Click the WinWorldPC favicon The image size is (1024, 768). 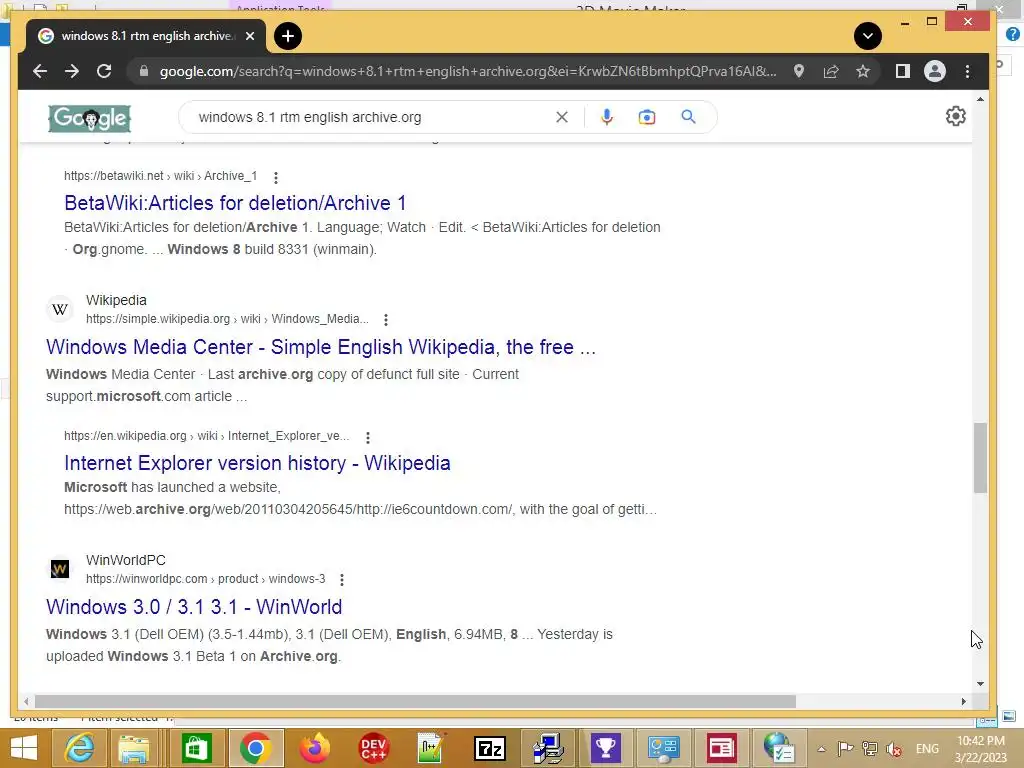pyautogui.click(x=59, y=569)
